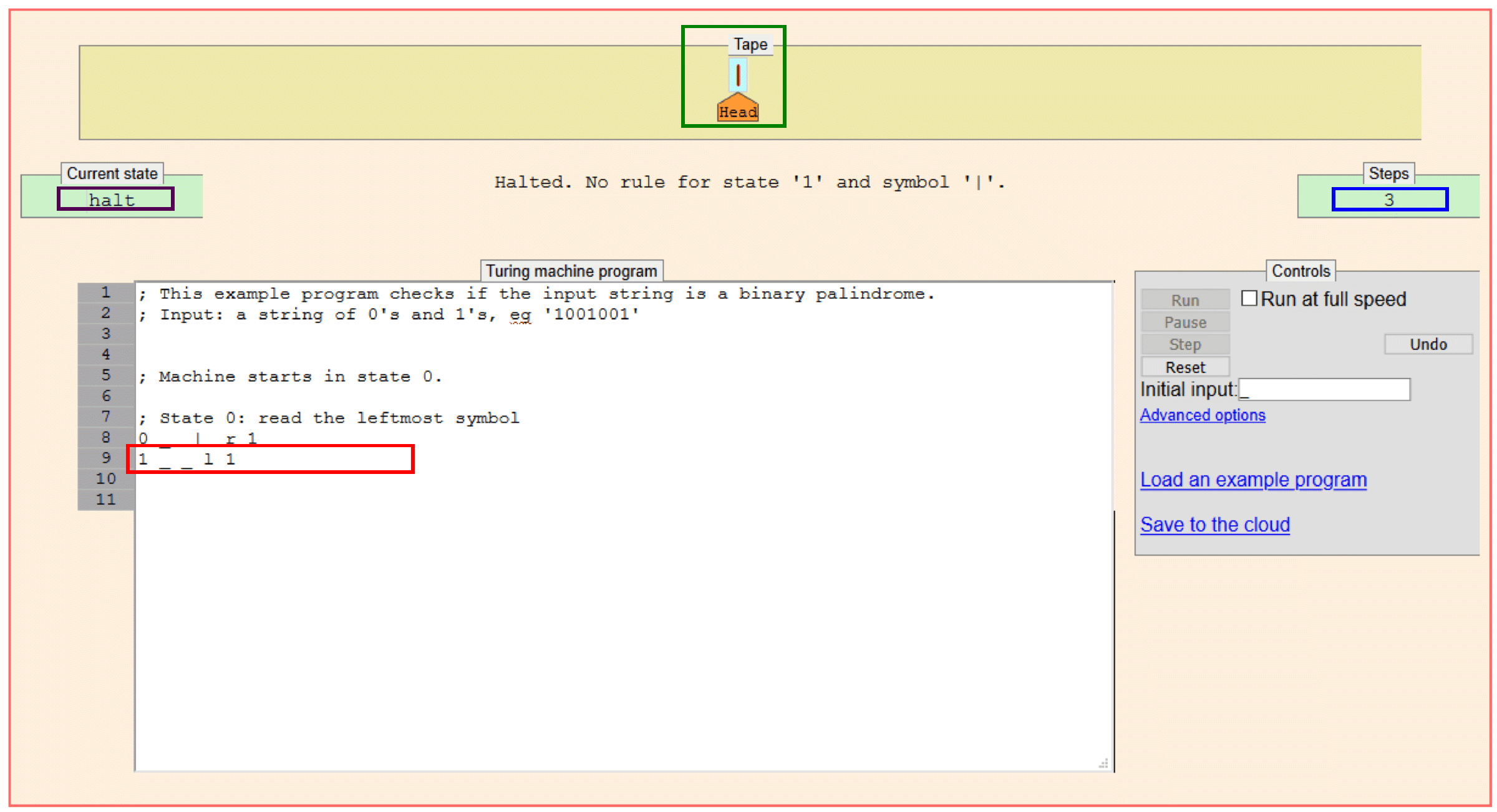Click the halted status message text
Viewport: 1497px width, 812px height.
(x=750, y=182)
